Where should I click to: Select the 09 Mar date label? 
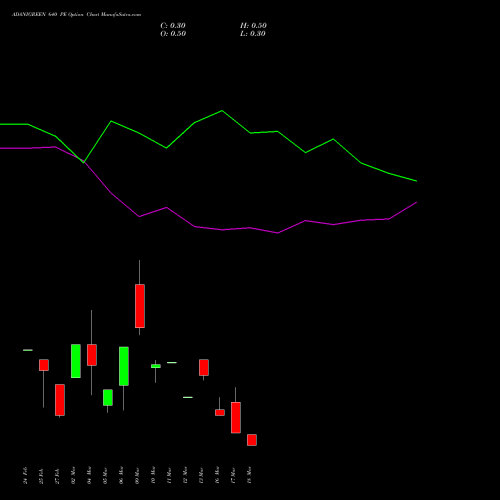(138, 475)
